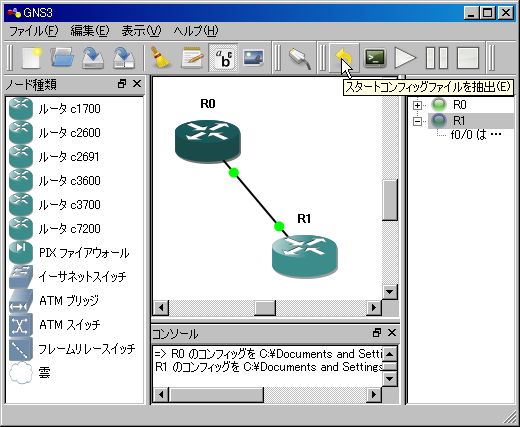Undock the node types panel

click(x=122, y=84)
